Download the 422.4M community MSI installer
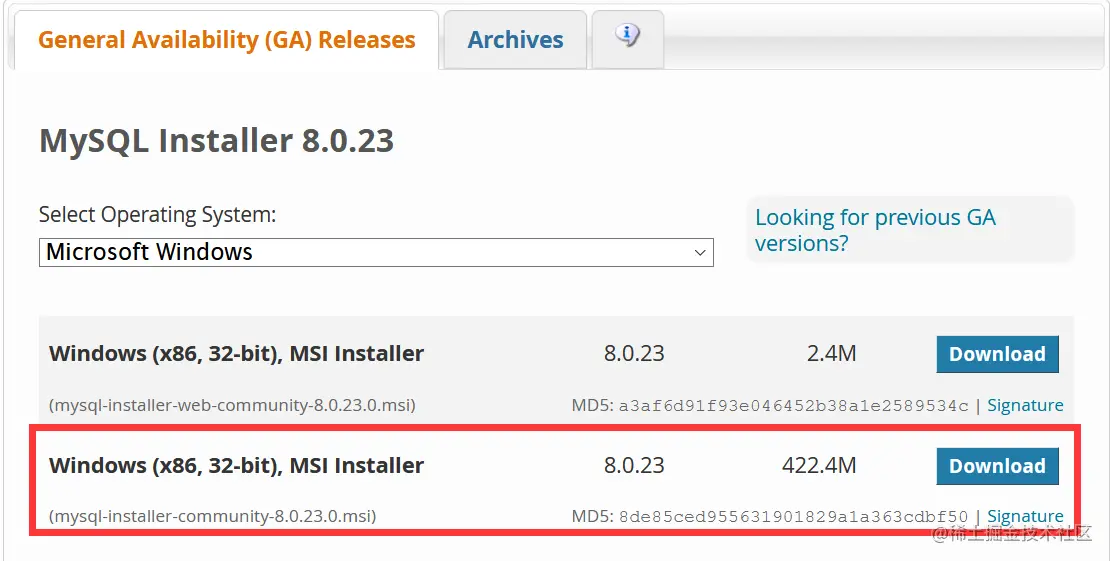The image size is (1110, 561). click(997, 466)
